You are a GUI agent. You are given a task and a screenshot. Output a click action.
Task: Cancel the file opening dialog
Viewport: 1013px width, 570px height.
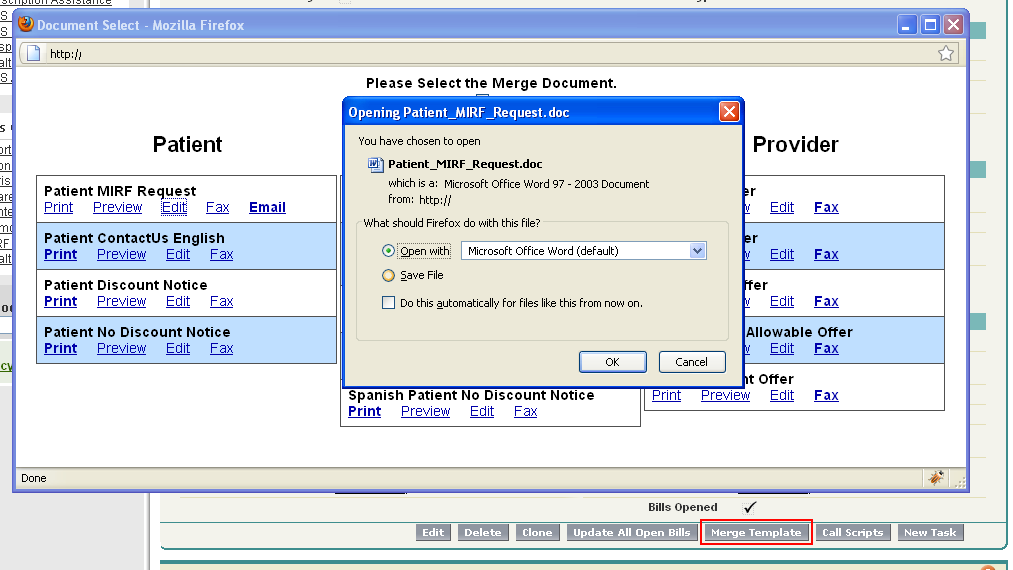click(x=692, y=362)
